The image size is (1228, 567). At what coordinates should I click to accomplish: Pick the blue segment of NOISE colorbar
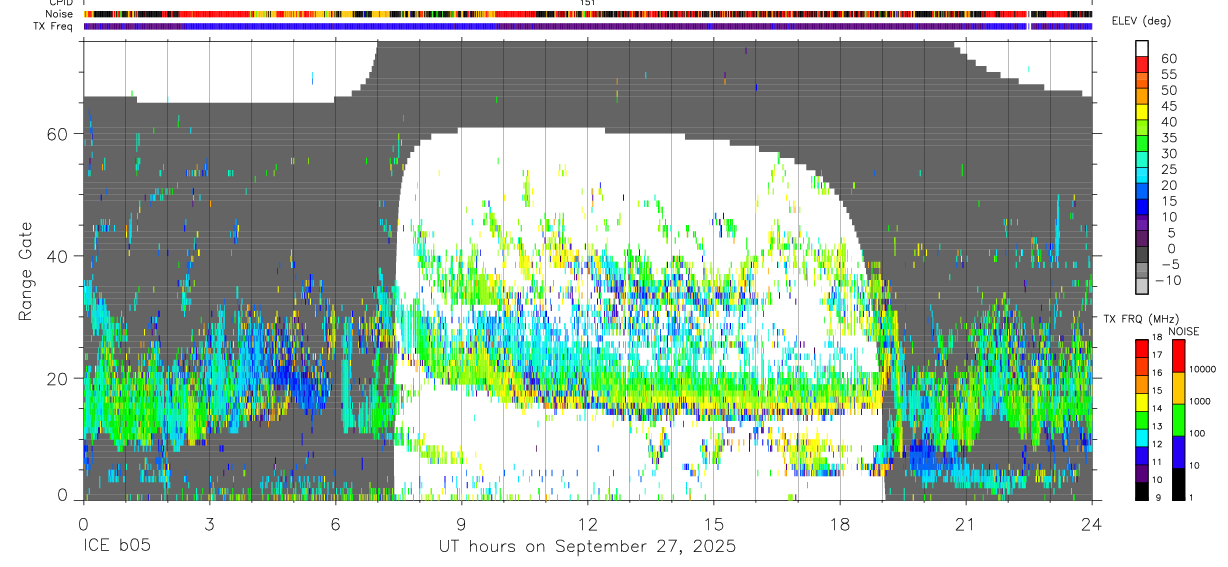point(1178,452)
